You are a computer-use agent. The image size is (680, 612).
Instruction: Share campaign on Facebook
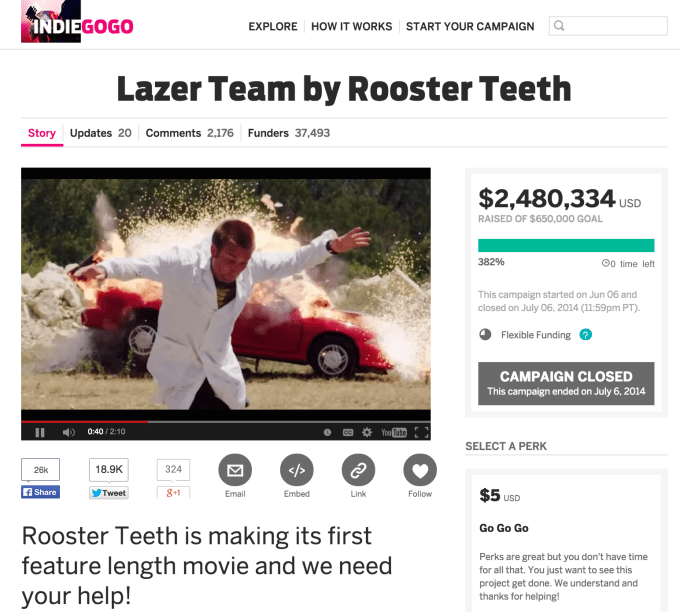coord(40,492)
